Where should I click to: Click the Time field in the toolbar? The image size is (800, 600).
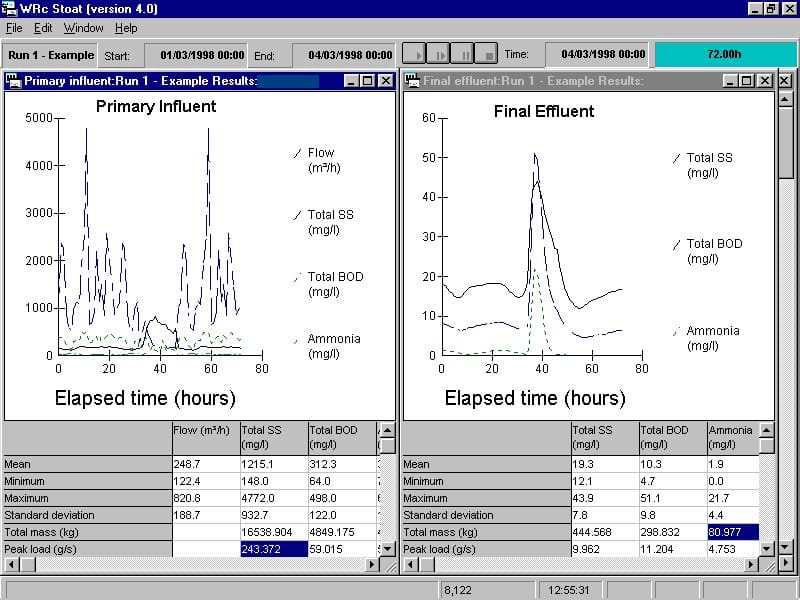tap(597, 55)
